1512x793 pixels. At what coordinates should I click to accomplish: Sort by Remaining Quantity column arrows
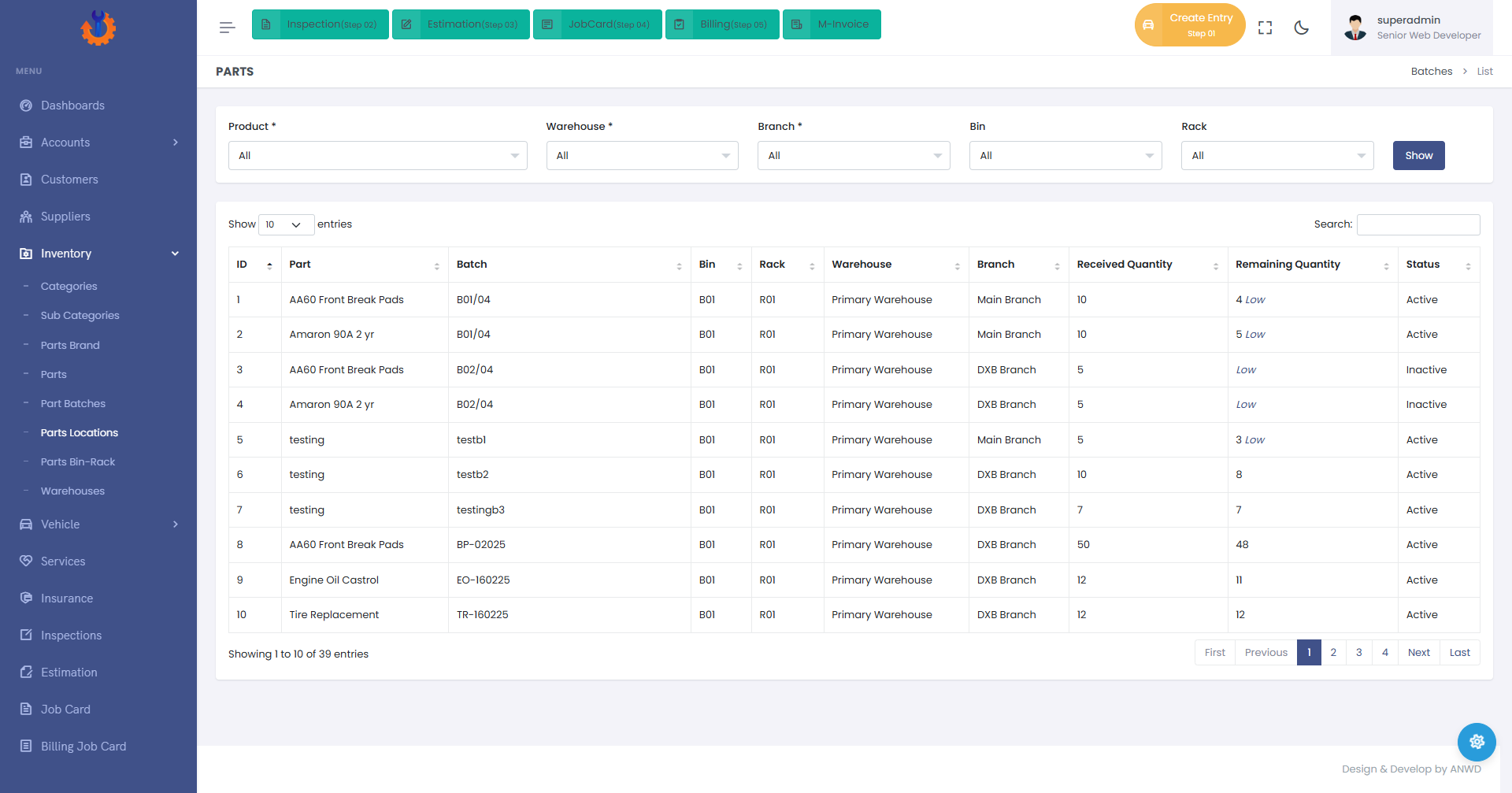tap(1386, 265)
